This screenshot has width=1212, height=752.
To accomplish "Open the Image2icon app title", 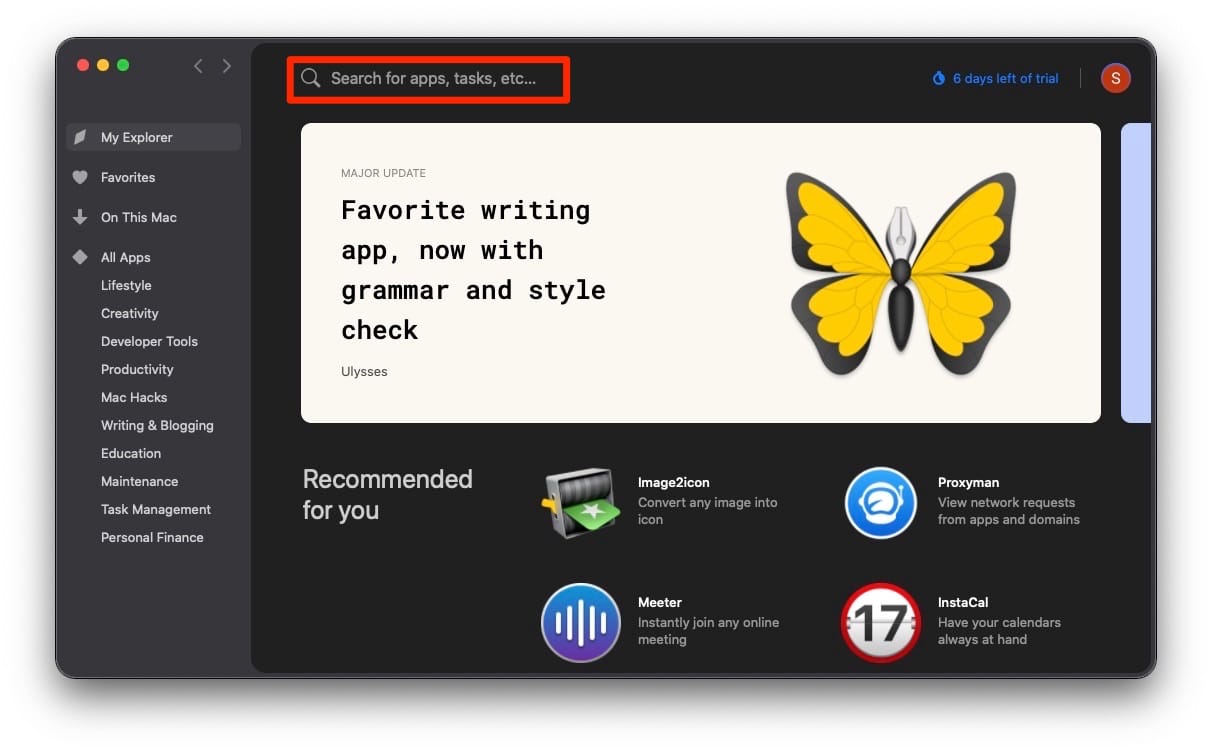I will click(x=674, y=482).
